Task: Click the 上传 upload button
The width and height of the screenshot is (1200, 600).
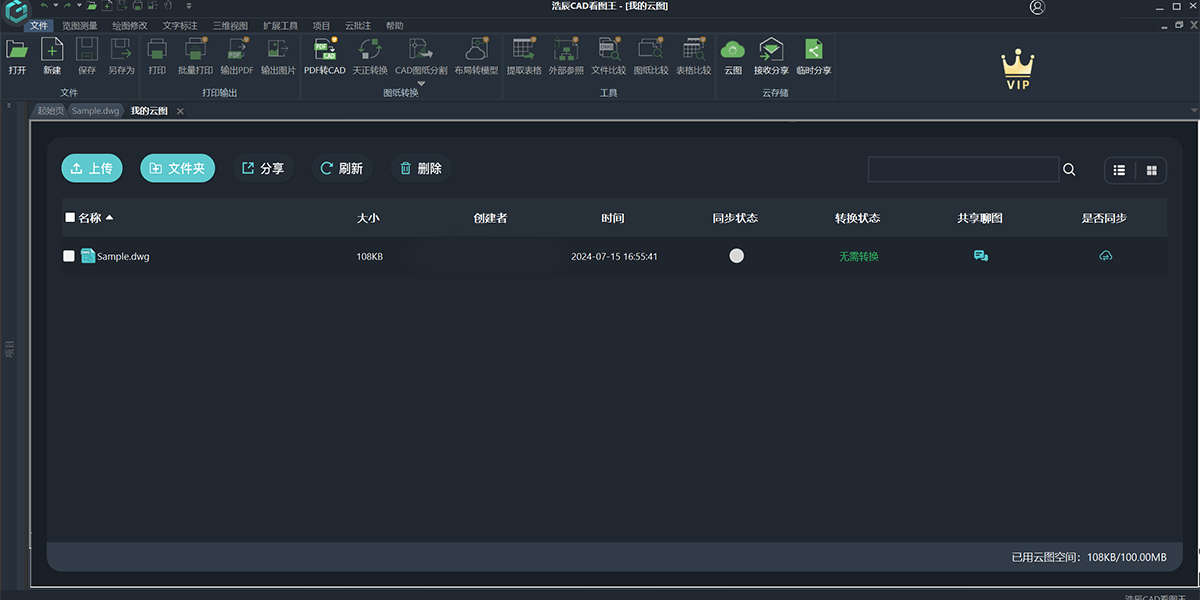Action: click(92, 169)
